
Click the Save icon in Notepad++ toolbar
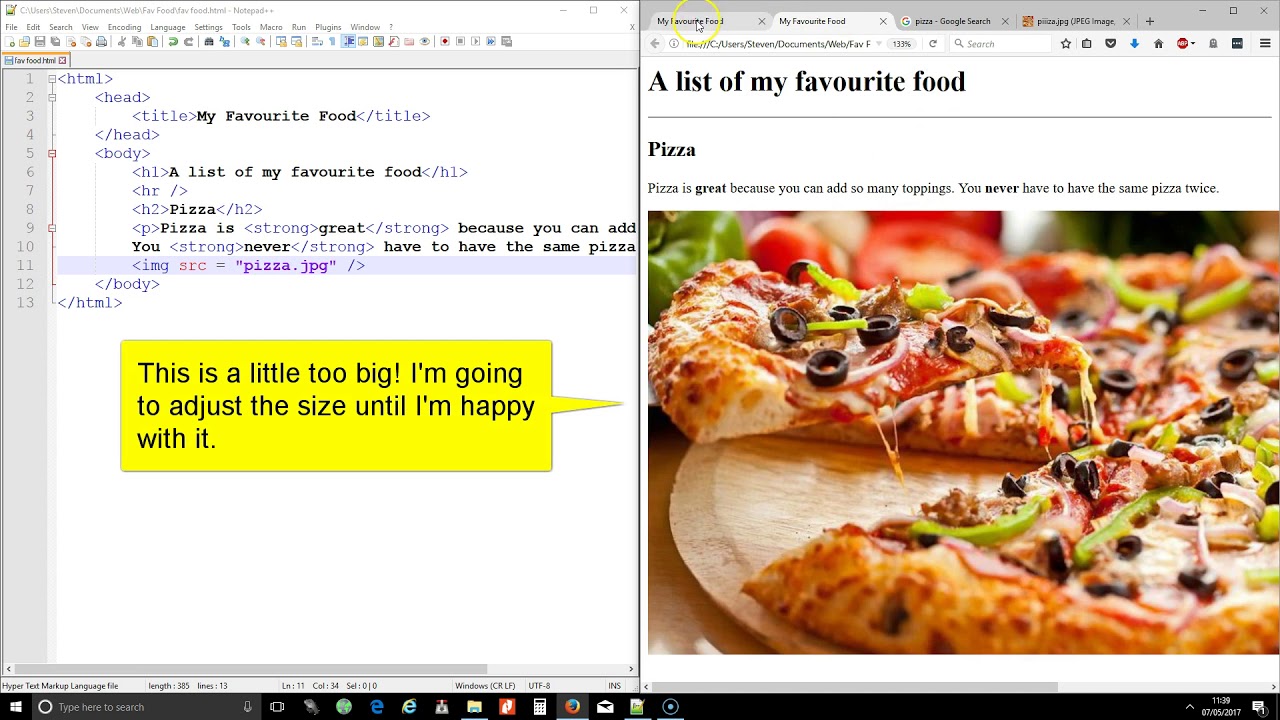tap(39, 42)
